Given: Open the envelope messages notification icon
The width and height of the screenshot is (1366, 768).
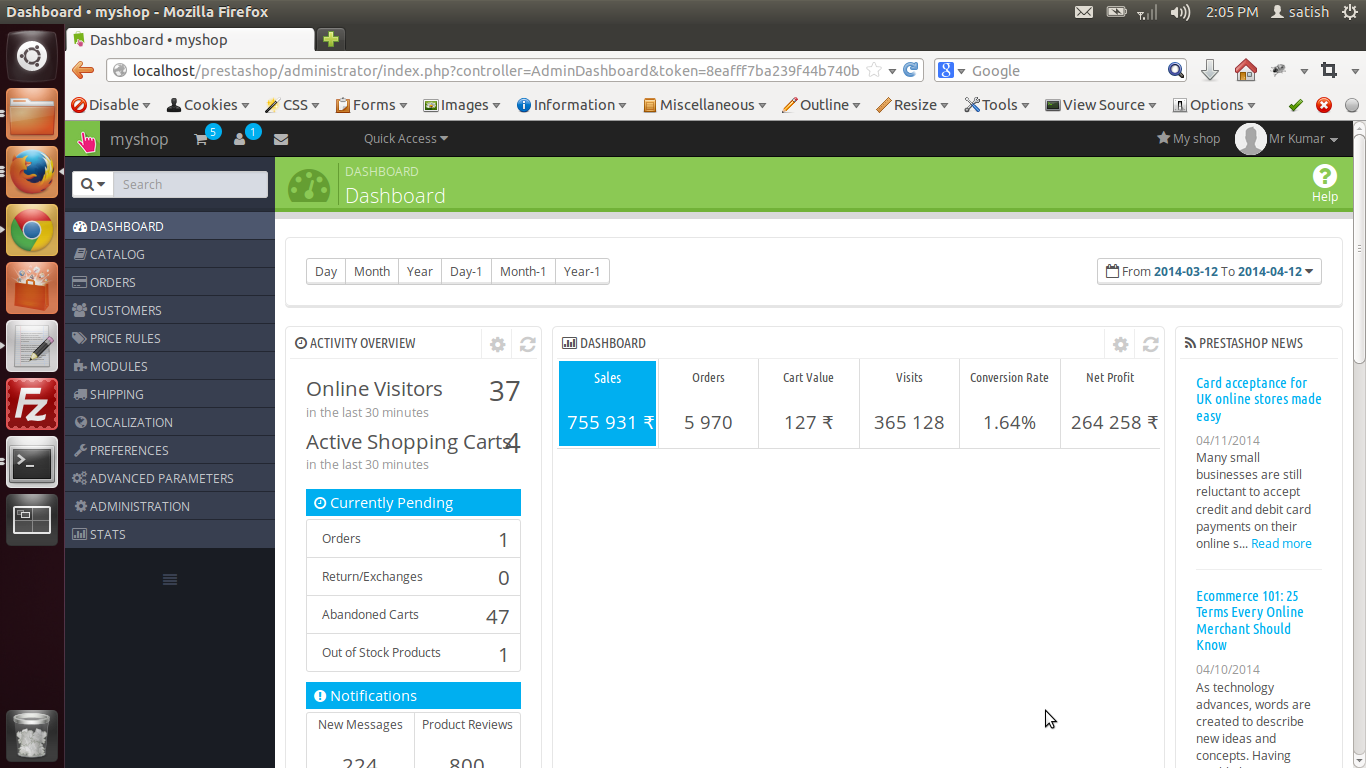Looking at the screenshot, I should pyautogui.click(x=281, y=139).
